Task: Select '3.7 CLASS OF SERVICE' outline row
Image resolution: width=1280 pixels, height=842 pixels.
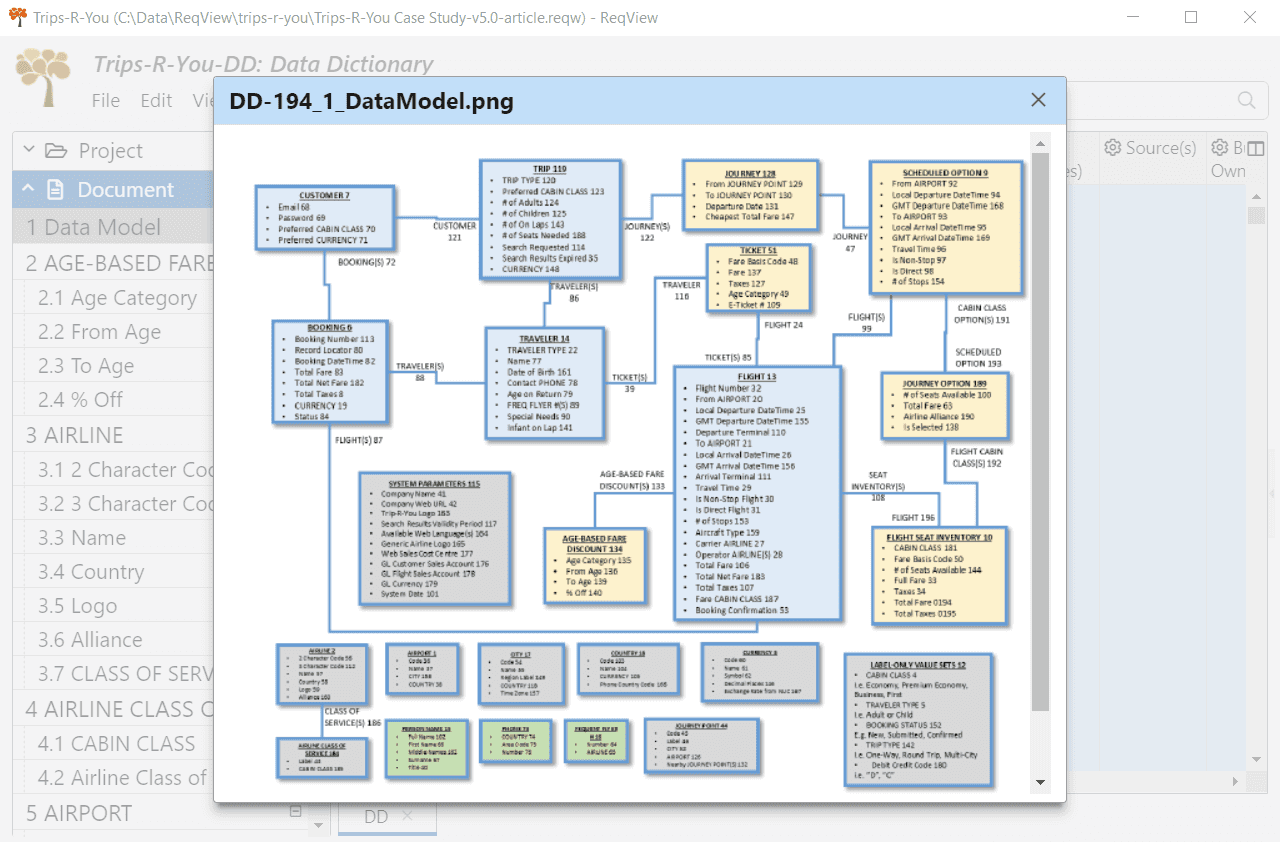Action: [x=114, y=674]
